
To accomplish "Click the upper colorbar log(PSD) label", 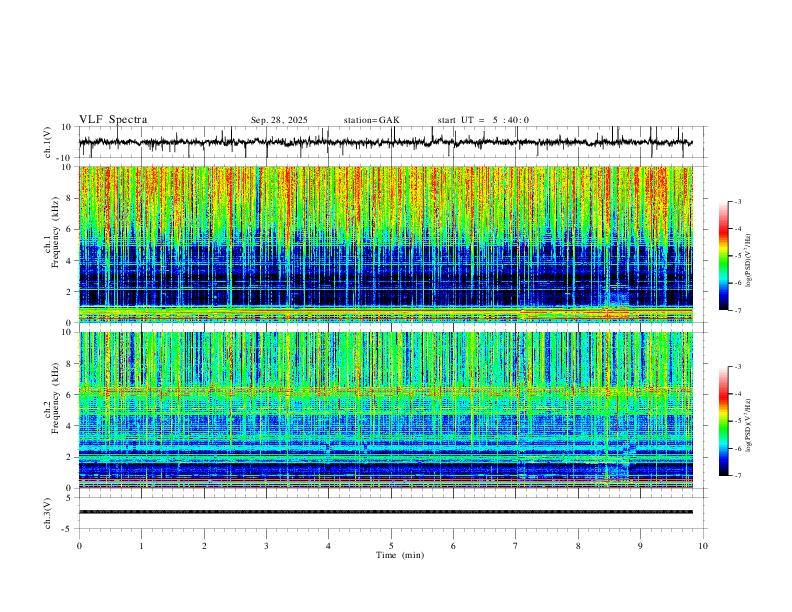I will tap(748, 260).
